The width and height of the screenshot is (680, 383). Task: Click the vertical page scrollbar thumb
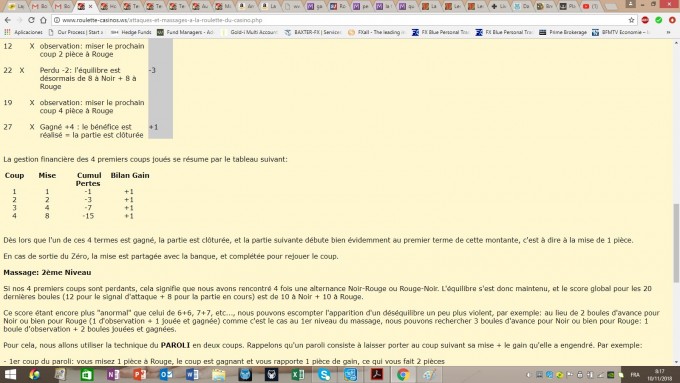click(x=676, y=243)
